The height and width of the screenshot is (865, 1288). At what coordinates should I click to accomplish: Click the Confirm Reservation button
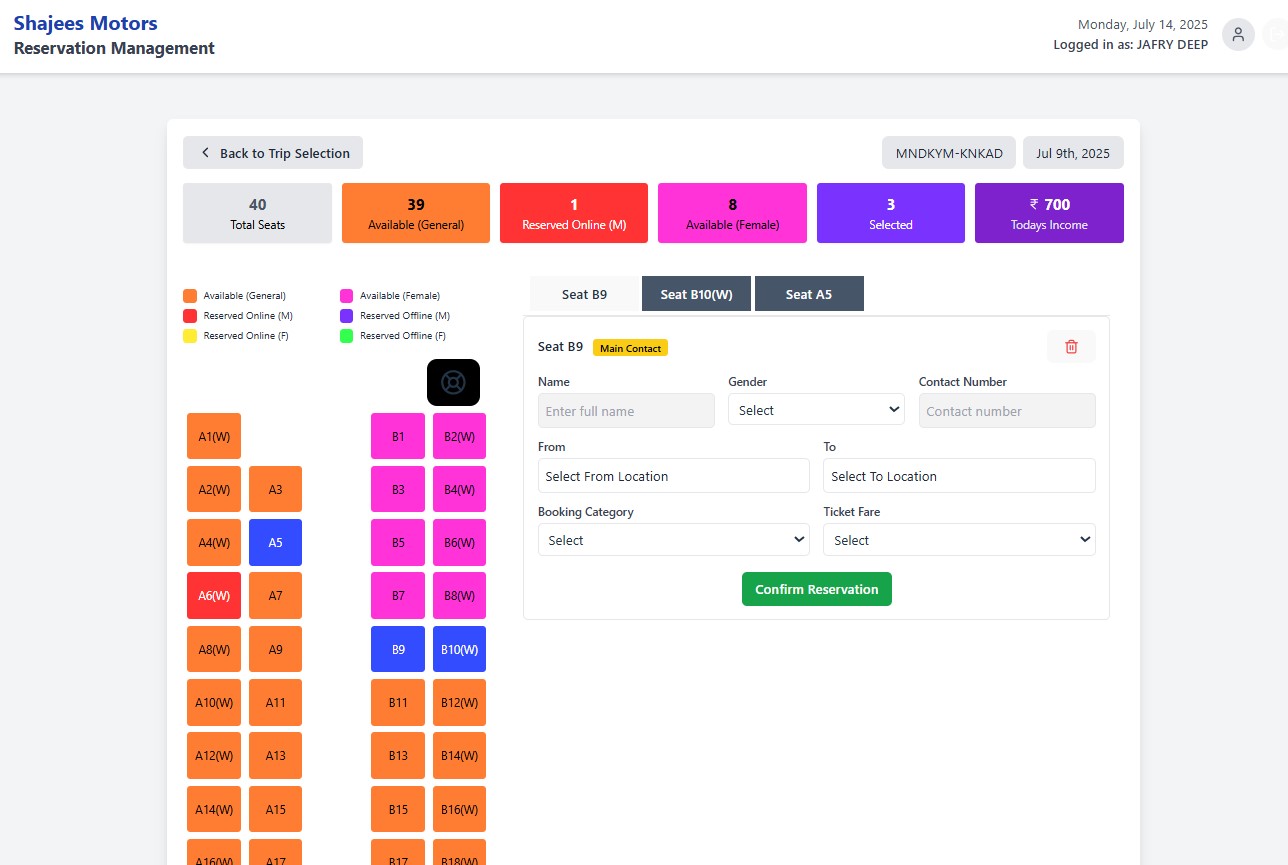816,589
